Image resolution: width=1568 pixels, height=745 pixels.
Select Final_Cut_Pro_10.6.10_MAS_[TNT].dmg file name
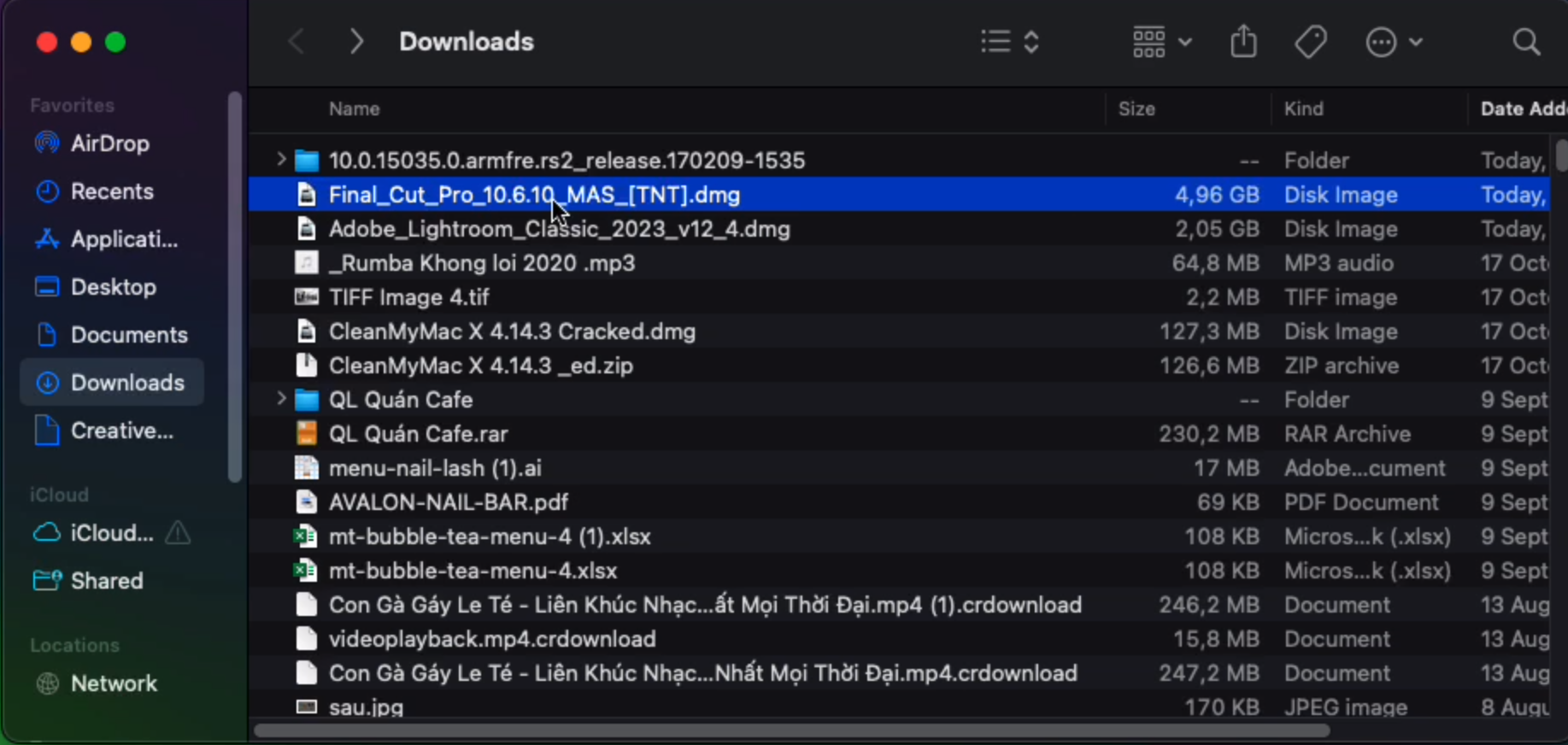tap(534, 195)
